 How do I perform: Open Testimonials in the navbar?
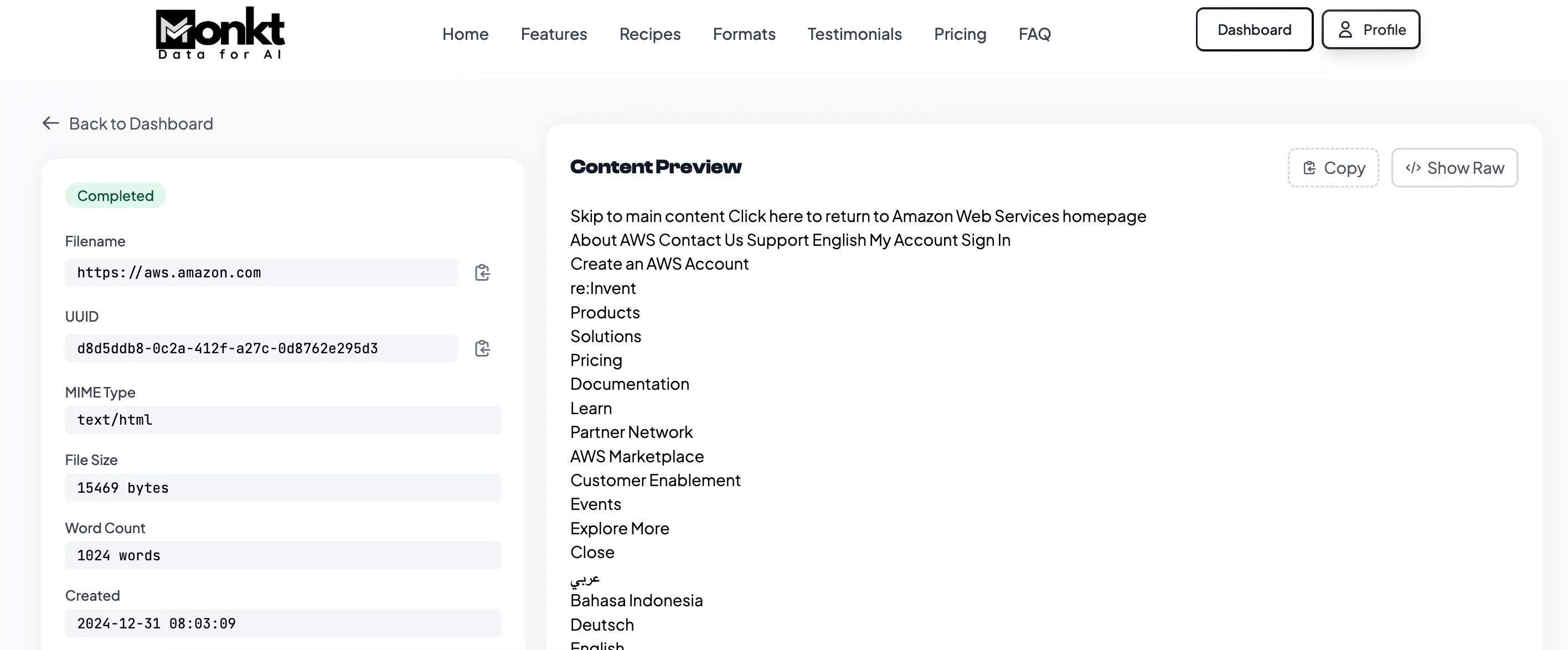[855, 34]
